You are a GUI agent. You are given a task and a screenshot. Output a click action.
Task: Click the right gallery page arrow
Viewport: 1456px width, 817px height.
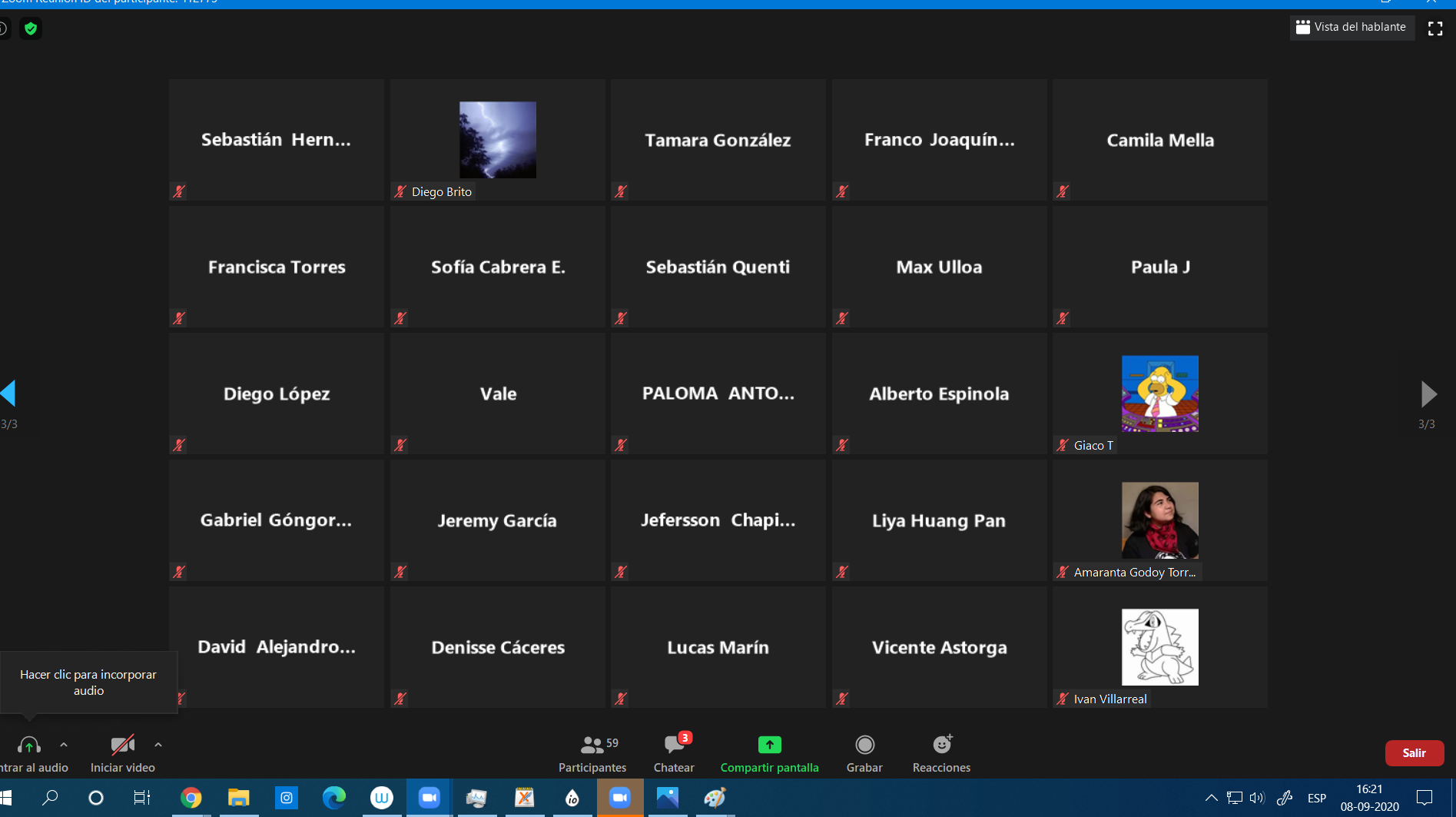[1428, 394]
